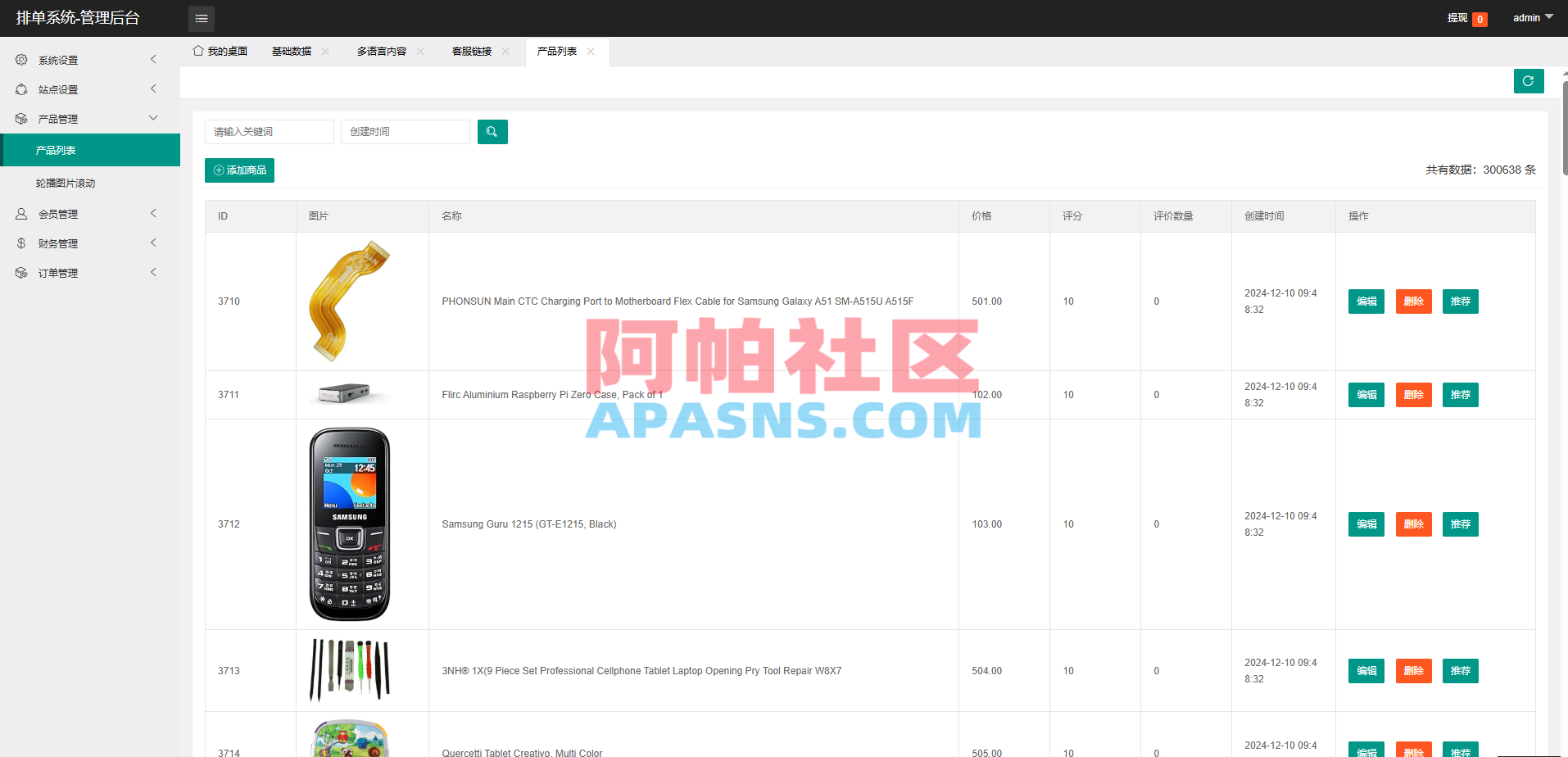Click the 财务管理 dollar icon
This screenshot has width=1568, height=757.
coord(20,243)
